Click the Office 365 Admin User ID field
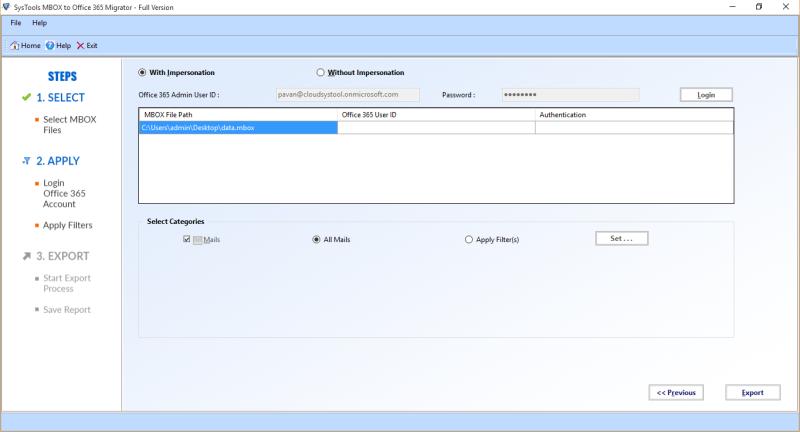The image size is (800, 432). click(x=347, y=94)
